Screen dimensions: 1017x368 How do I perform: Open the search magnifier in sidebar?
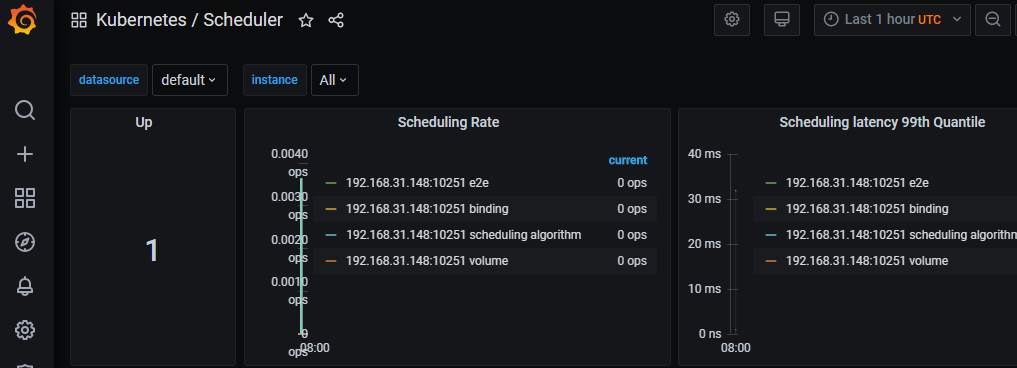click(x=25, y=110)
